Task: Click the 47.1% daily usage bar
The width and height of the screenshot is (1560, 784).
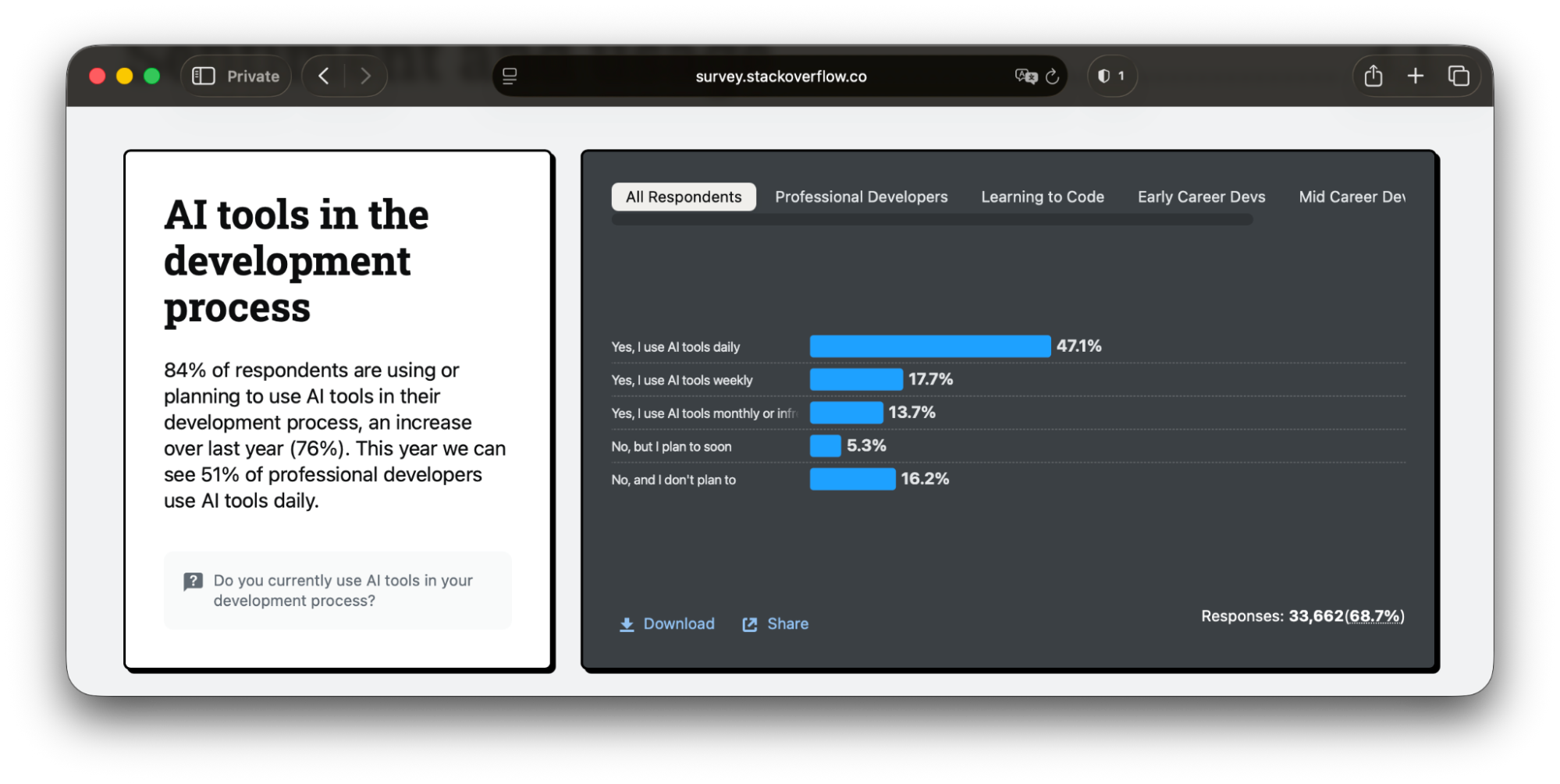Action: coord(929,346)
